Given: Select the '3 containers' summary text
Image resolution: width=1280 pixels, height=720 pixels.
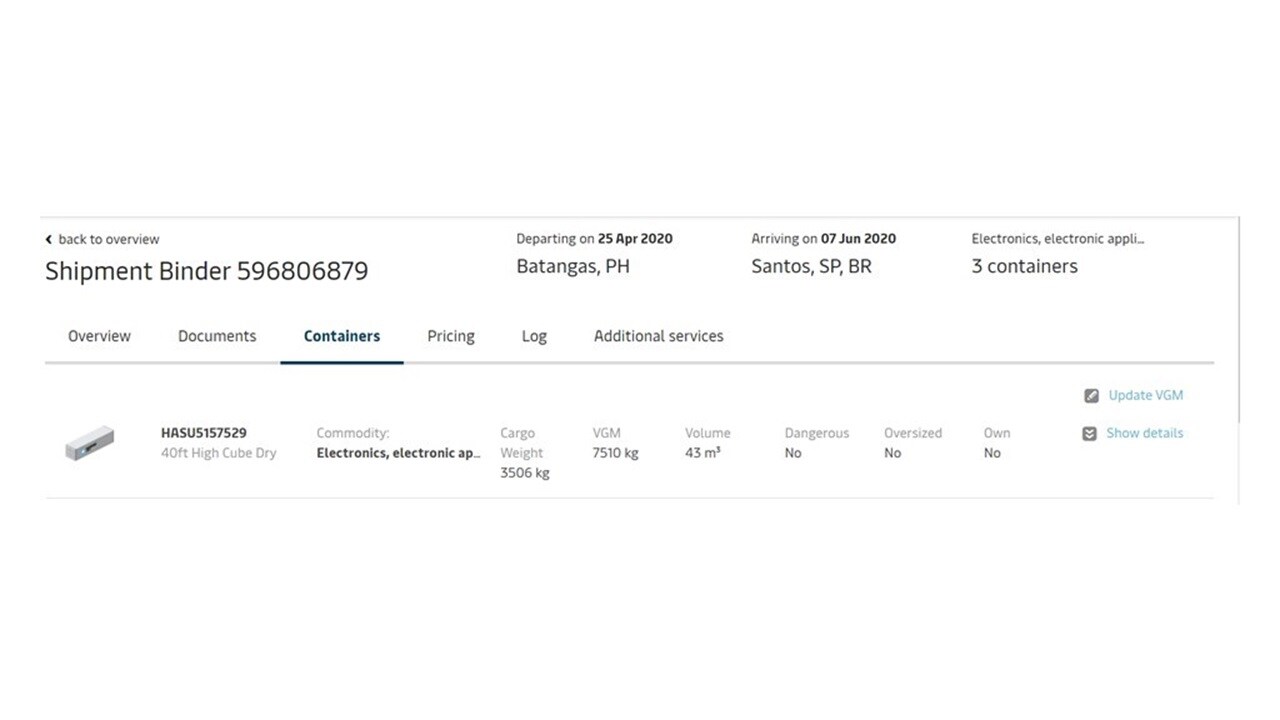Looking at the screenshot, I should click(1023, 266).
